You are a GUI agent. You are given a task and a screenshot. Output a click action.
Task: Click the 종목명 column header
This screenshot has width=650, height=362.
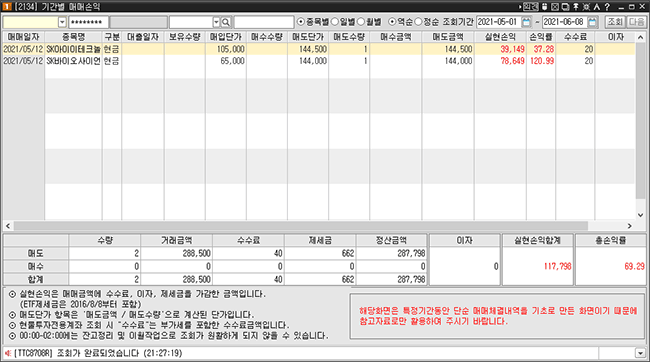click(73, 37)
